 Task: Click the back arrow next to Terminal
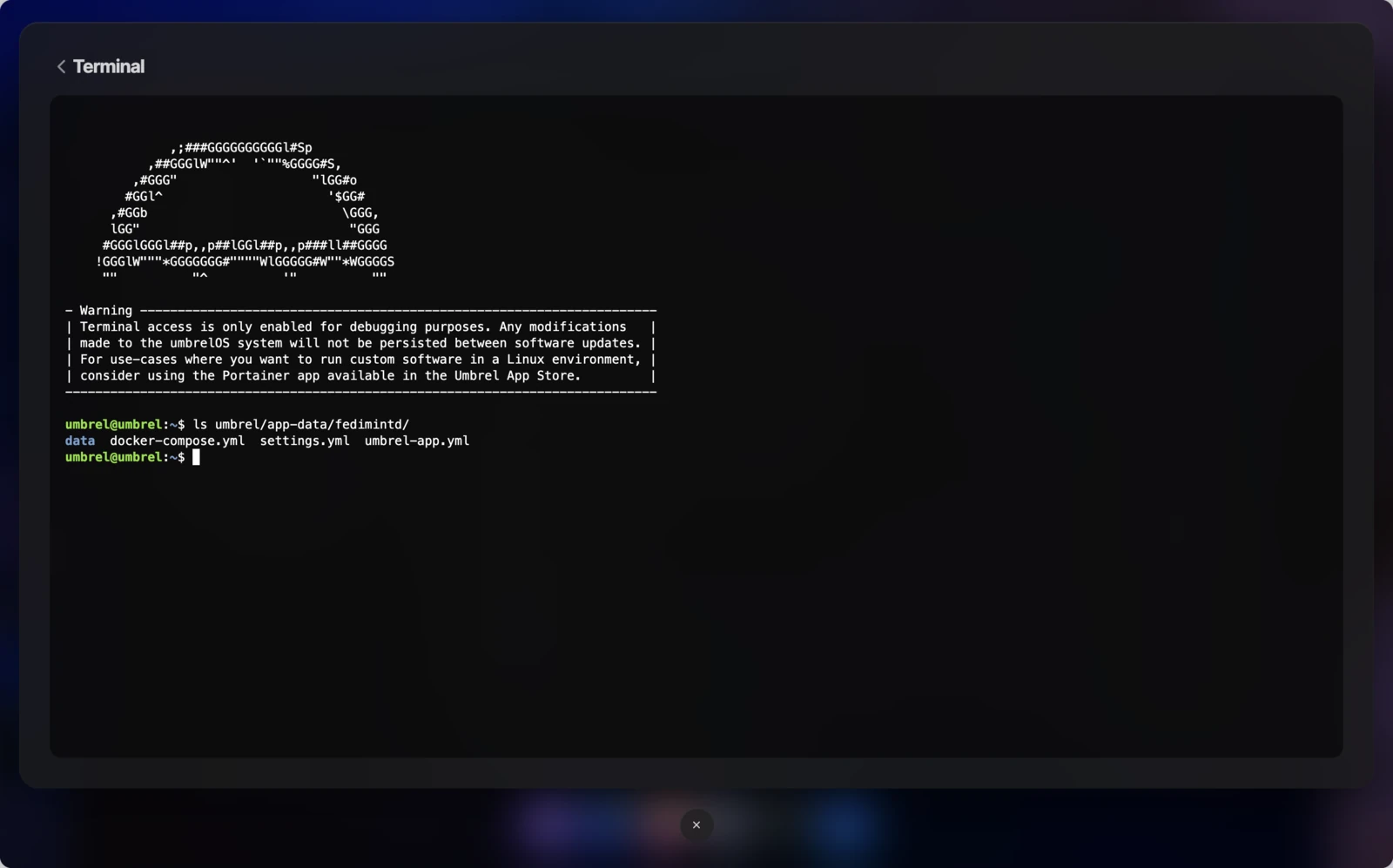[61, 66]
